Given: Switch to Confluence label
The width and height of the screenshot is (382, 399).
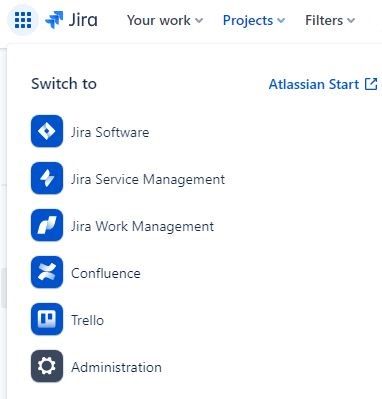Looking at the screenshot, I should click(106, 273).
